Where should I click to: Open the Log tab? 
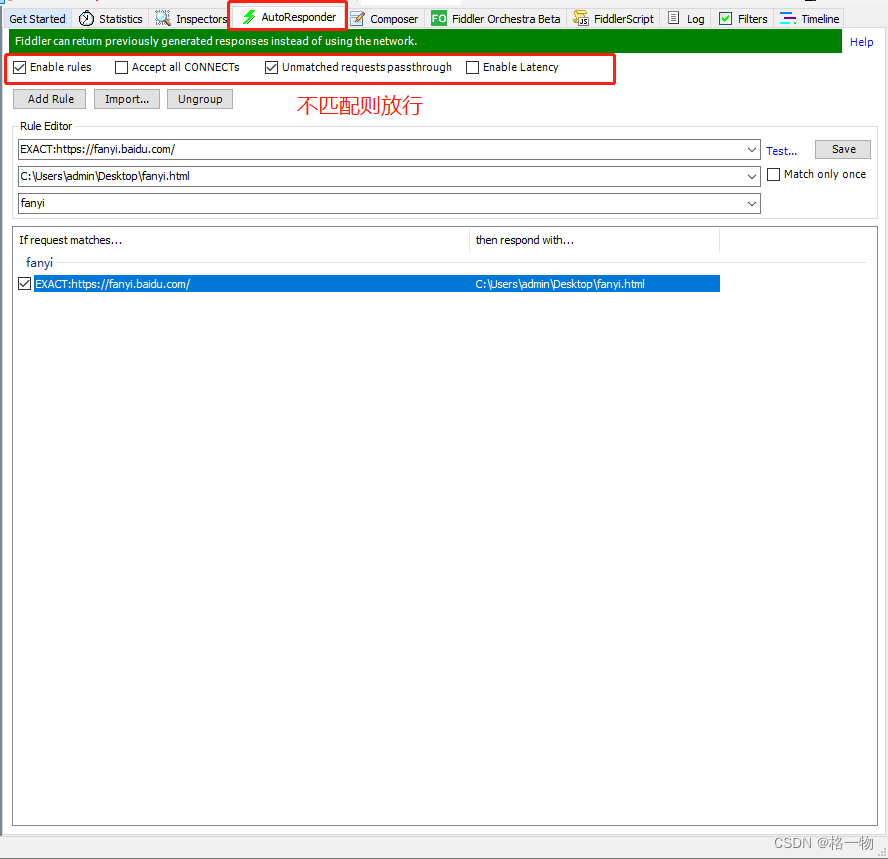click(686, 19)
